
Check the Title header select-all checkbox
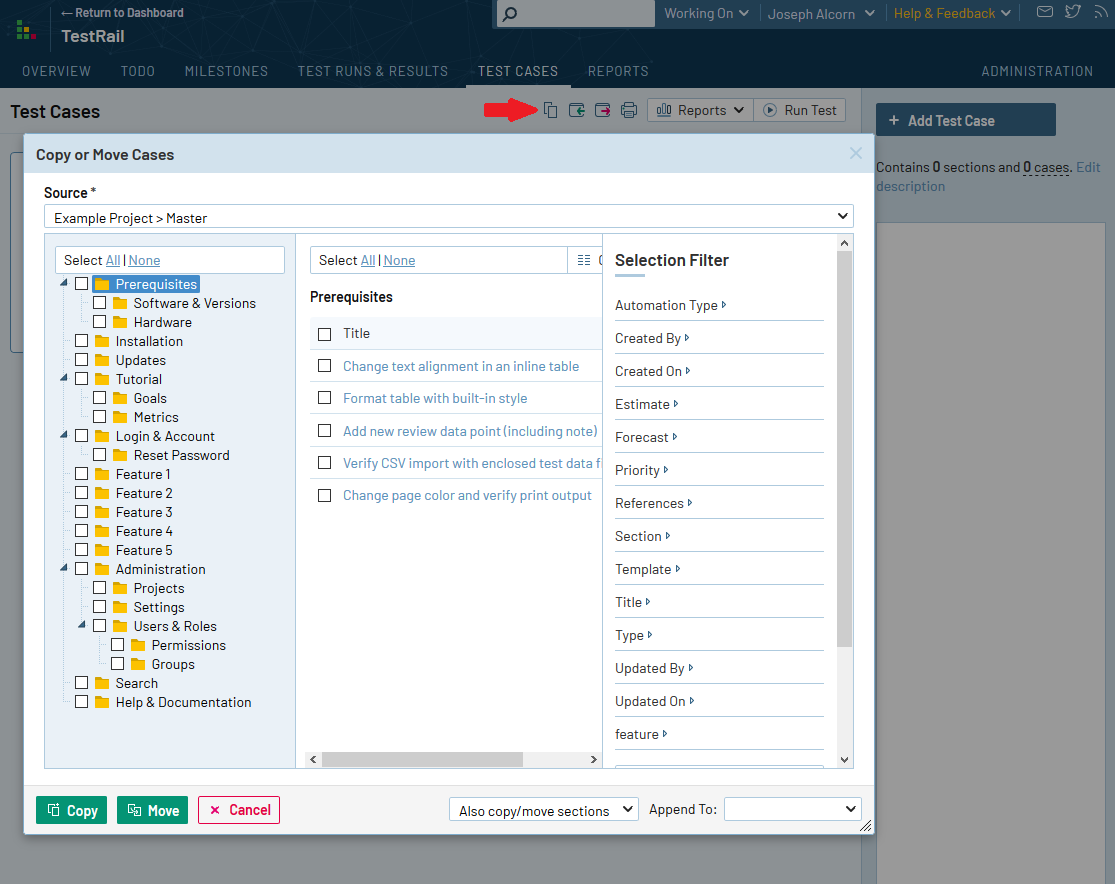[x=324, y=334]
